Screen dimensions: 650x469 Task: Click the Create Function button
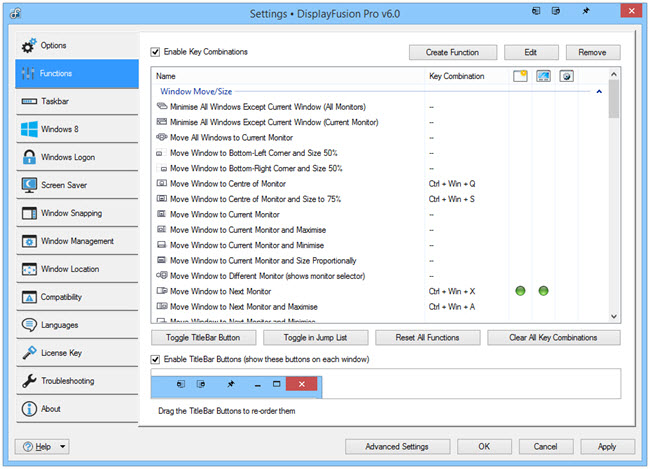pos(452,52)
